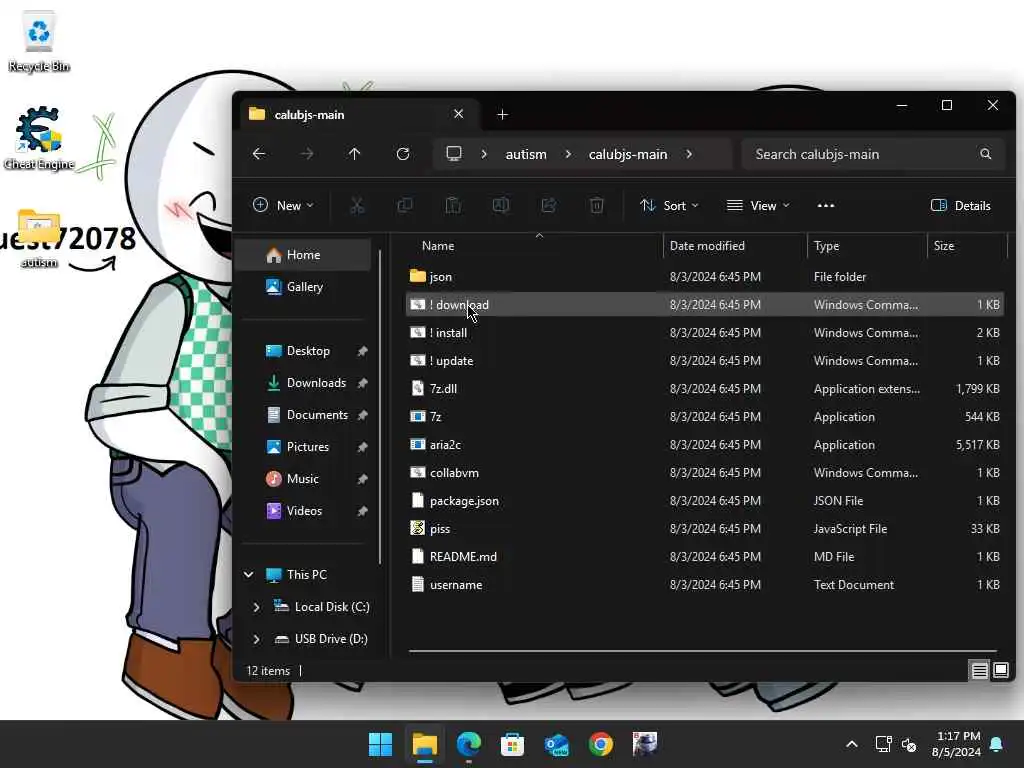The height and width of the screenshot is (768, 1024).
Task: Open Recycle Bin on the desktop
Action: pos(39,42)
